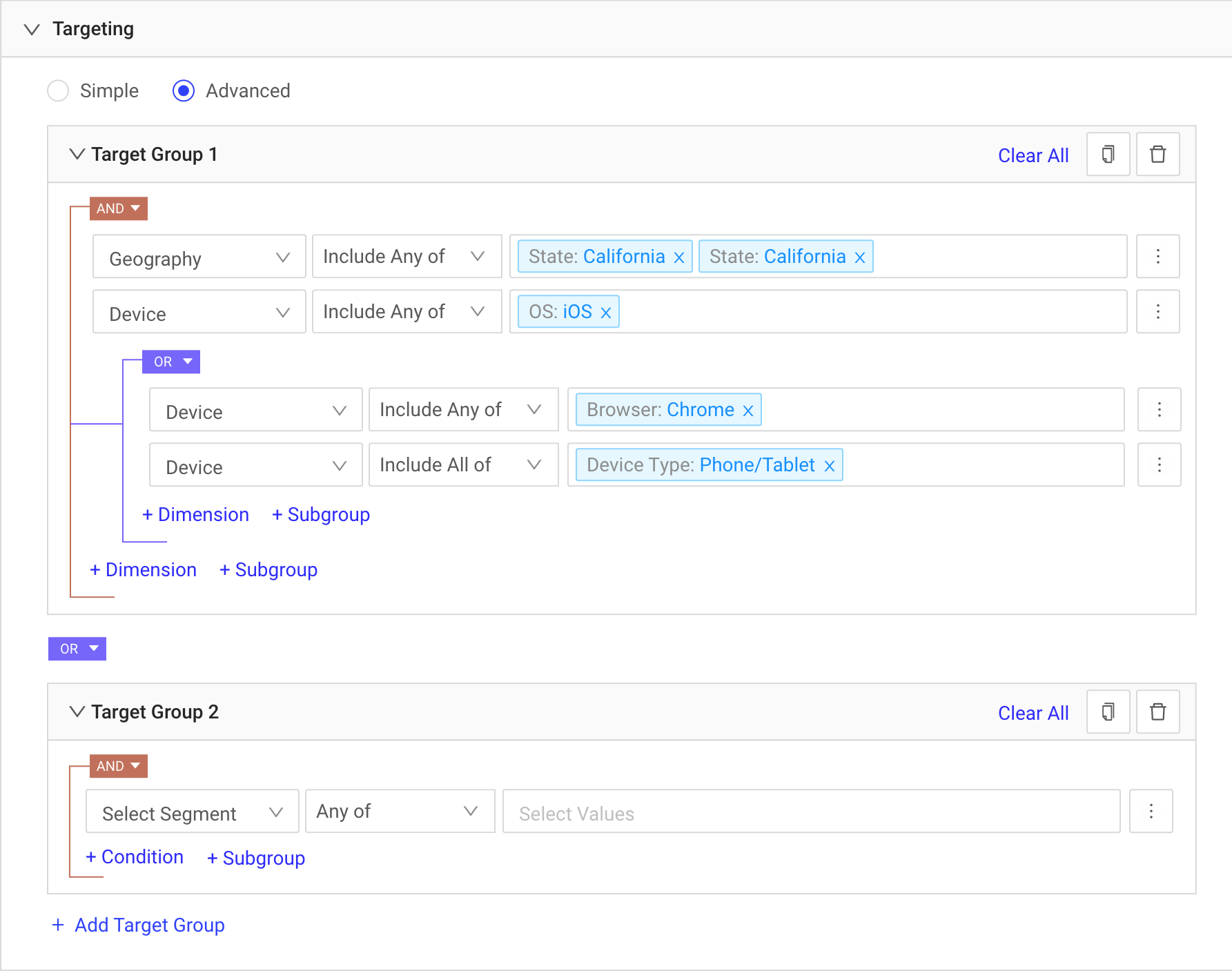This screenshot has height=971, width=1232.
Task: Open Include Any of dropdown in Chrome row
Action: 464,409
